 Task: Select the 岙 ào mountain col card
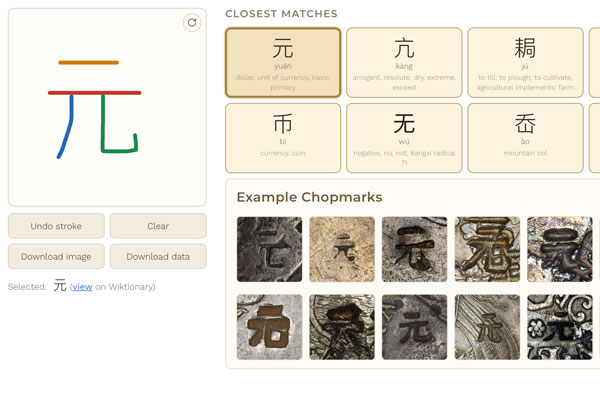click(x=525, y=138)
